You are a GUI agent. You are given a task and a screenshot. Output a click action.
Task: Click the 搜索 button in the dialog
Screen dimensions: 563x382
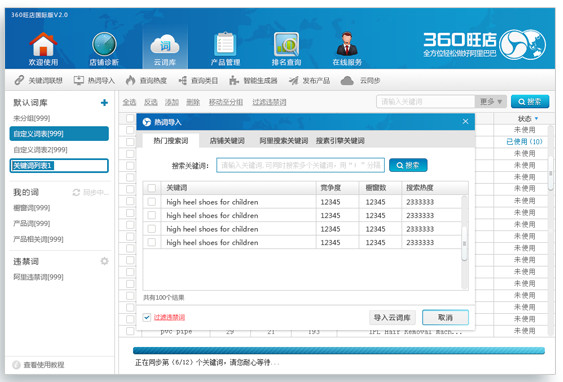408,165
